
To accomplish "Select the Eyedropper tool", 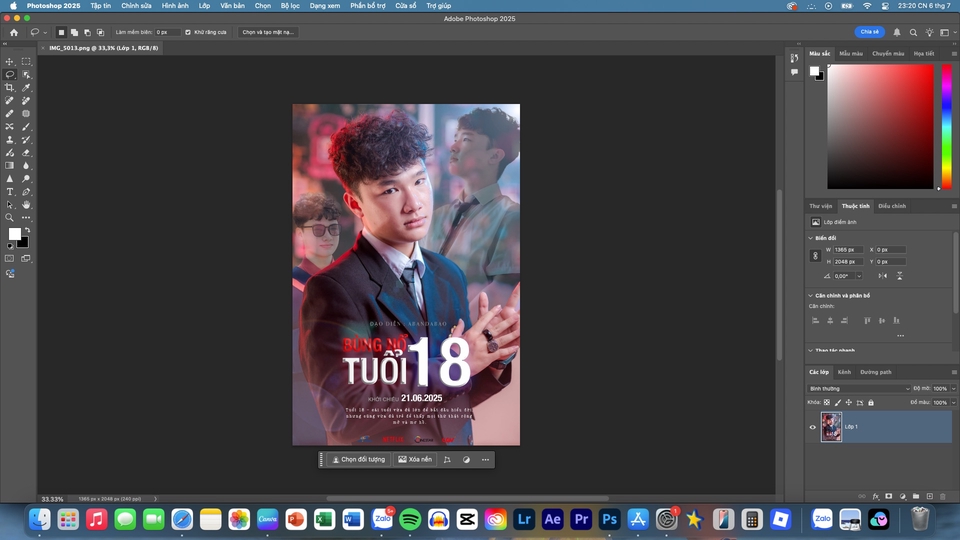I will point(26,88).
